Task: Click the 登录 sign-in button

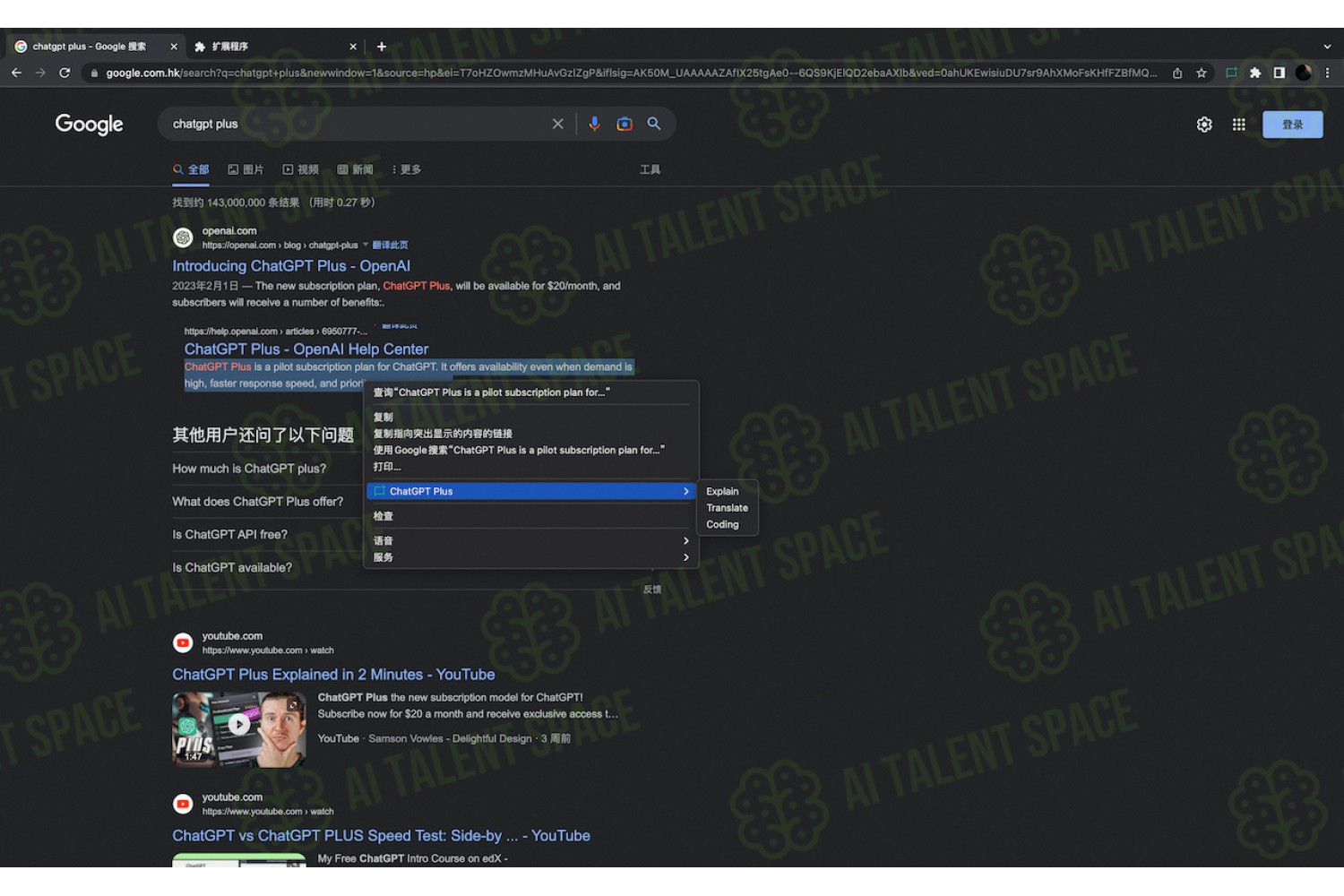Action: [1292, 125]
